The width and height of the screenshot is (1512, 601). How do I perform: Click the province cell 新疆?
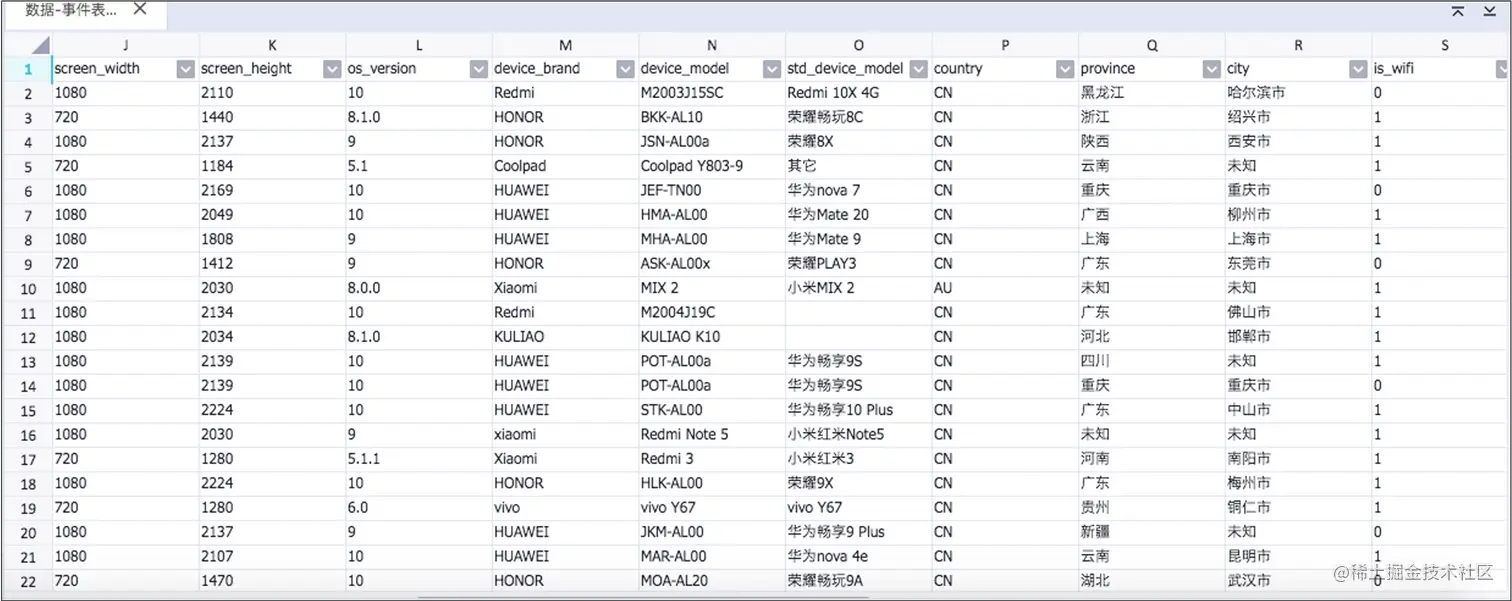(1152, 532)
